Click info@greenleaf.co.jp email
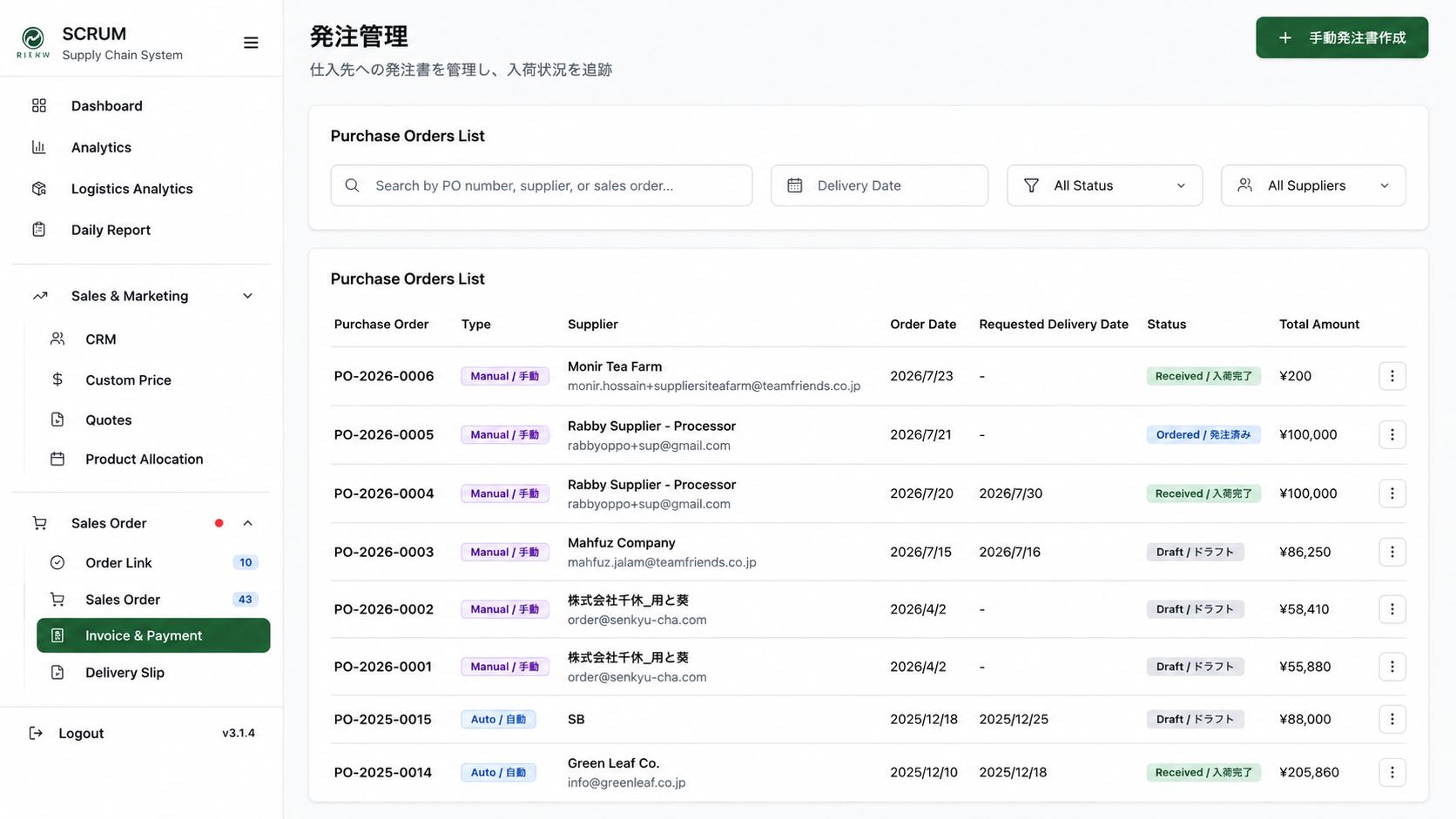1456x819 pixels. point(627,782)
